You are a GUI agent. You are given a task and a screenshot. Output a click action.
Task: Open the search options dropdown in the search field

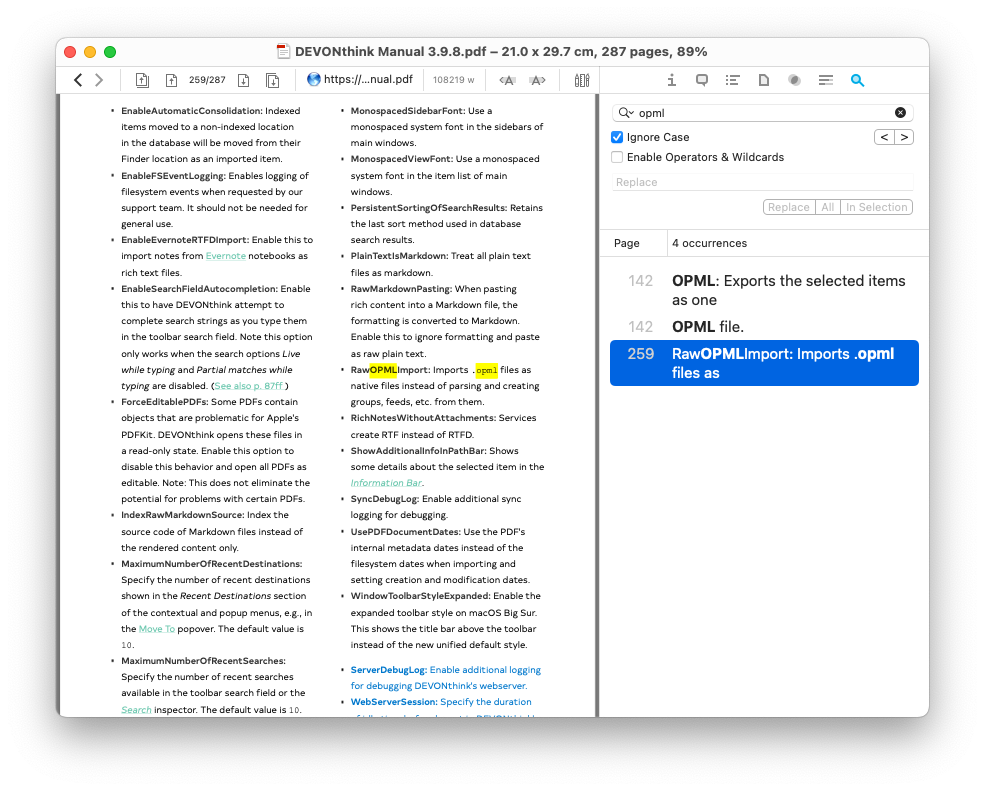click(x=626, y=113)
